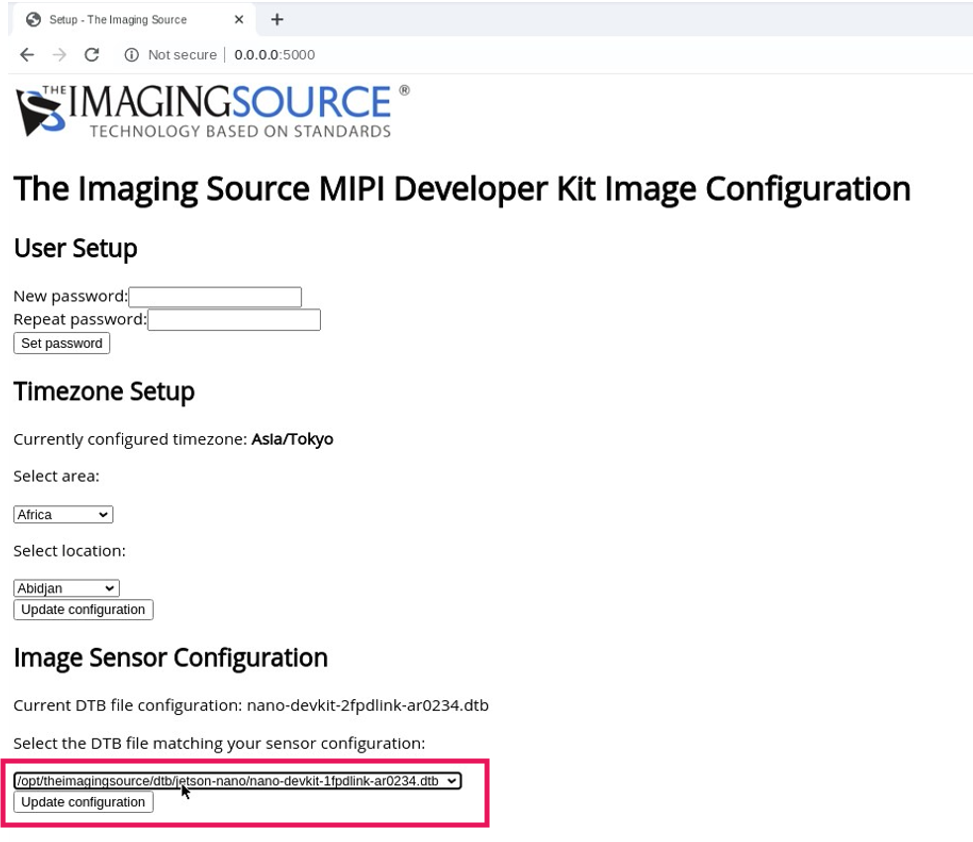Click Update configuration under Image Sensor Configuration
This screenshot has height=842, width=973.
coord(83,802)
